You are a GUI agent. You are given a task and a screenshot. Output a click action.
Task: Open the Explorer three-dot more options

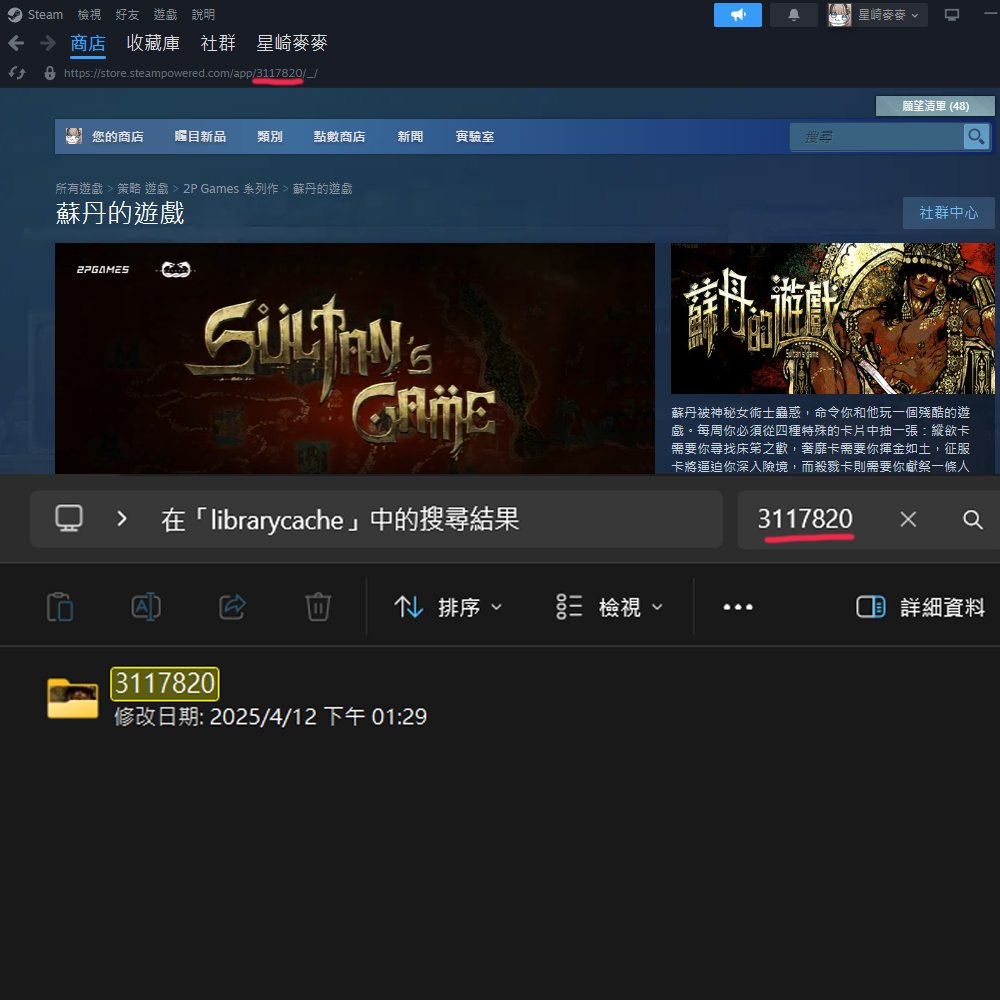tap(738, 607)
